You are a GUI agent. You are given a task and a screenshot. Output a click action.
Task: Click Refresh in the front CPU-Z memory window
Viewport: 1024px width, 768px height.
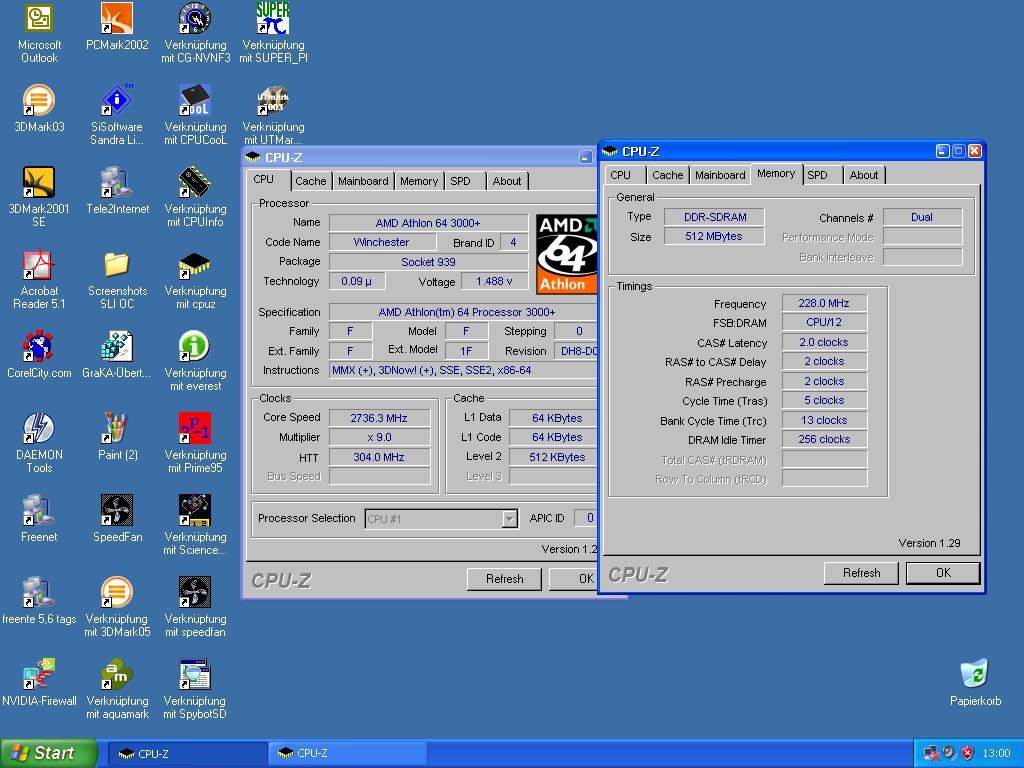pos(861,573)
